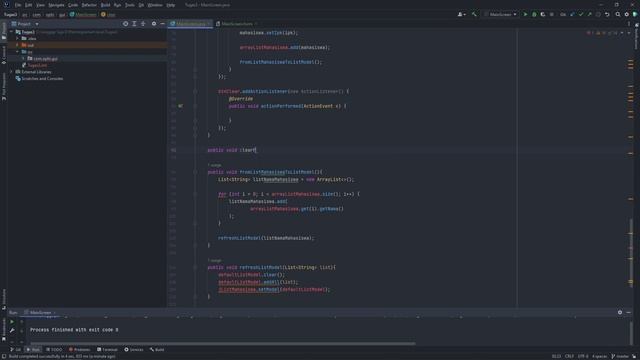Image resolution: width=640 pixels, height=360 pixels.
Task: Collapse the src folder
Action: tap(18, 52)
